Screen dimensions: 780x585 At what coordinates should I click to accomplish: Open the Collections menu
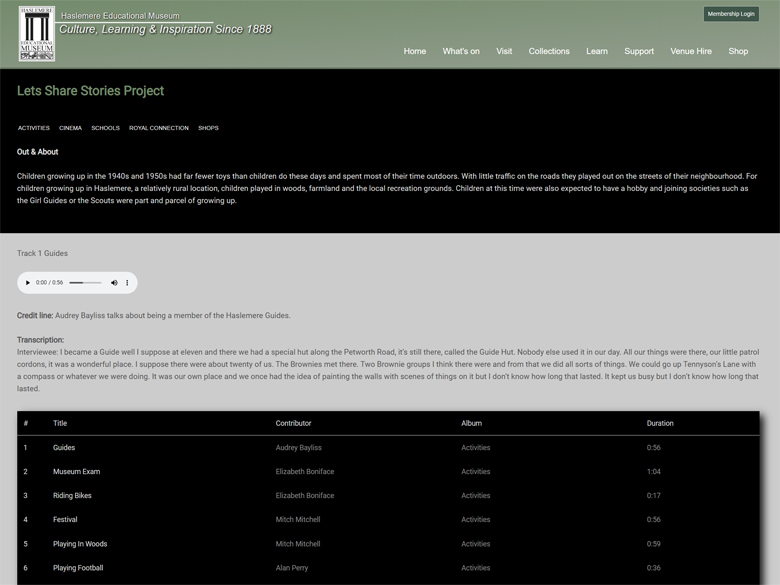pyautogui.click(x=549, y=51)
